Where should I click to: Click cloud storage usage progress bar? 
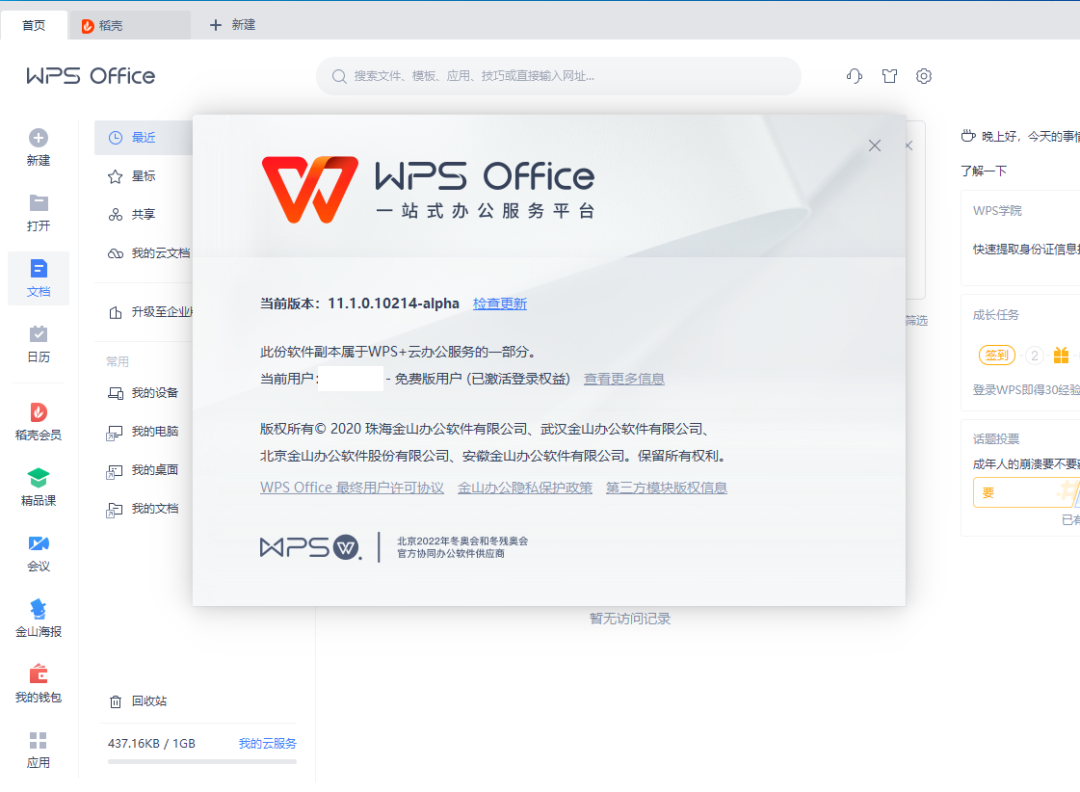click(202, 762)
